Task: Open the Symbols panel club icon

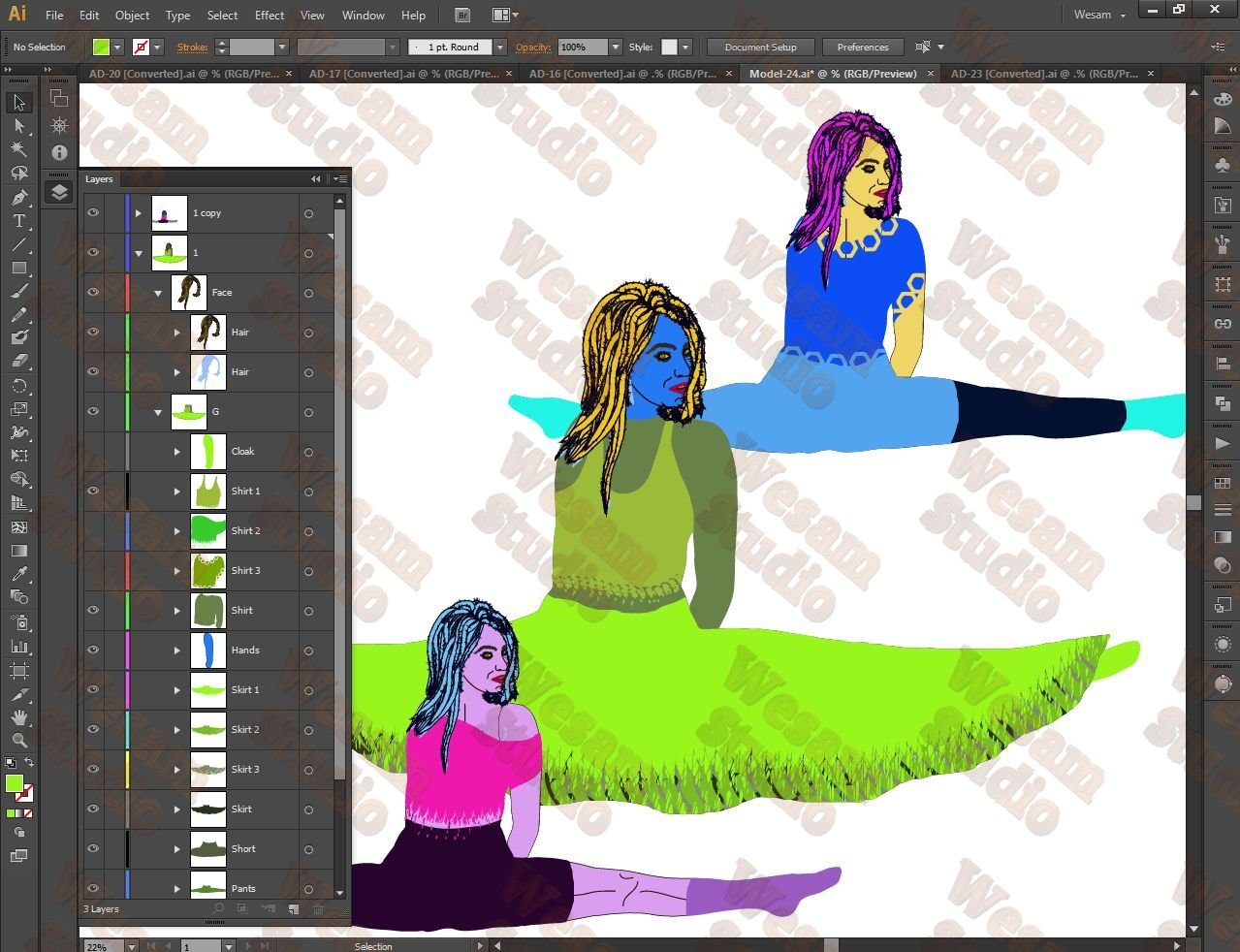Action: (1223, 166)
